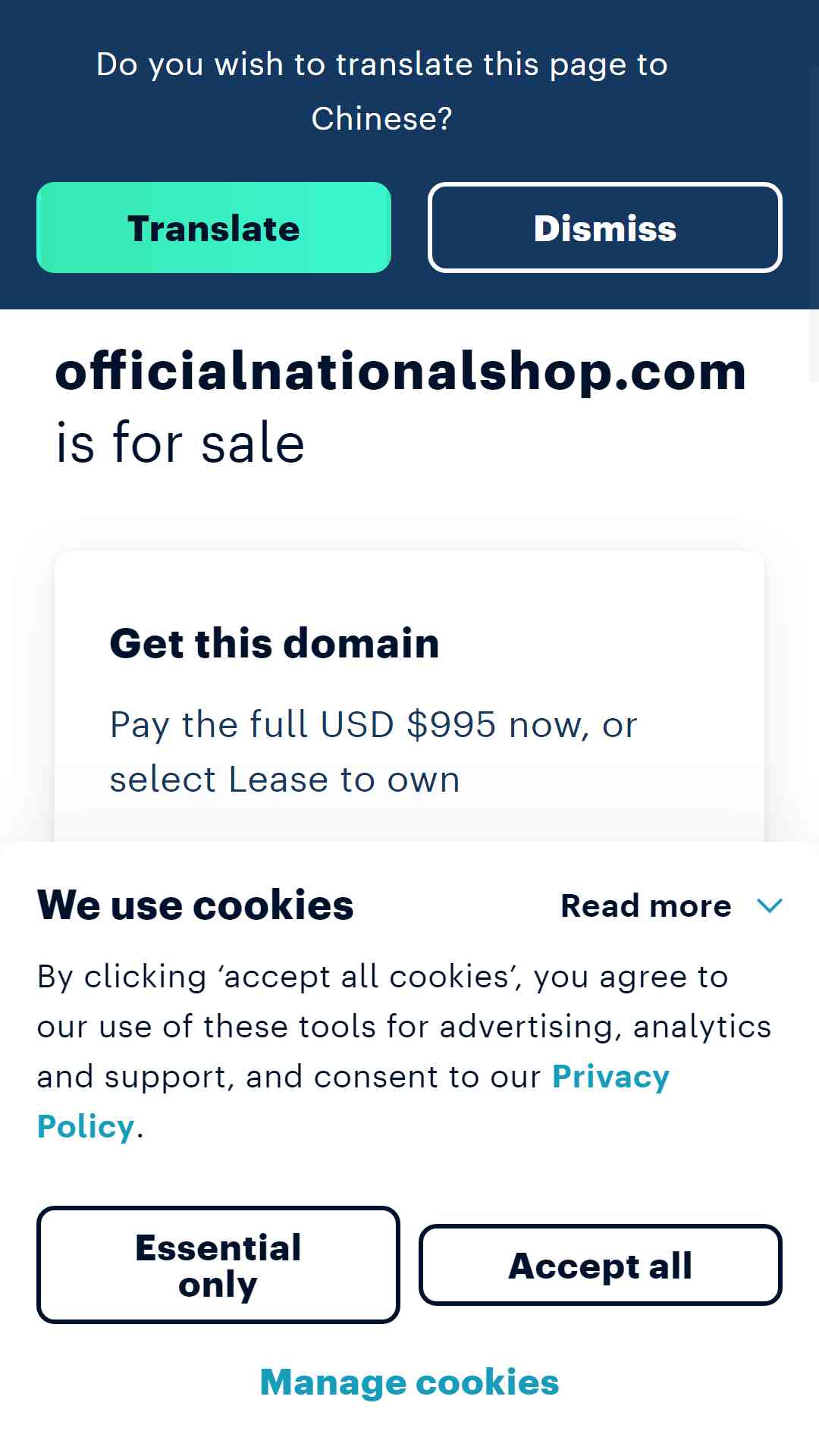Click the 'select Lease to own' line

point(285,780)
